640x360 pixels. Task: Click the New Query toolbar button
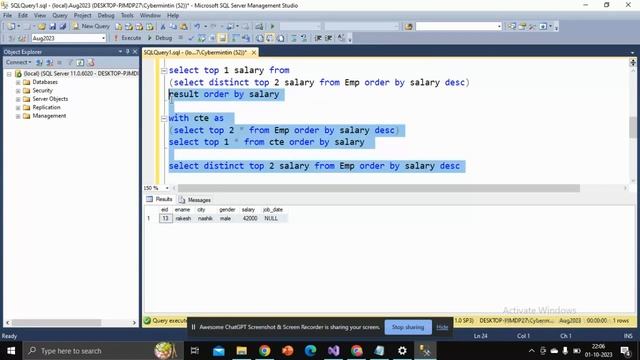(91, 26)
